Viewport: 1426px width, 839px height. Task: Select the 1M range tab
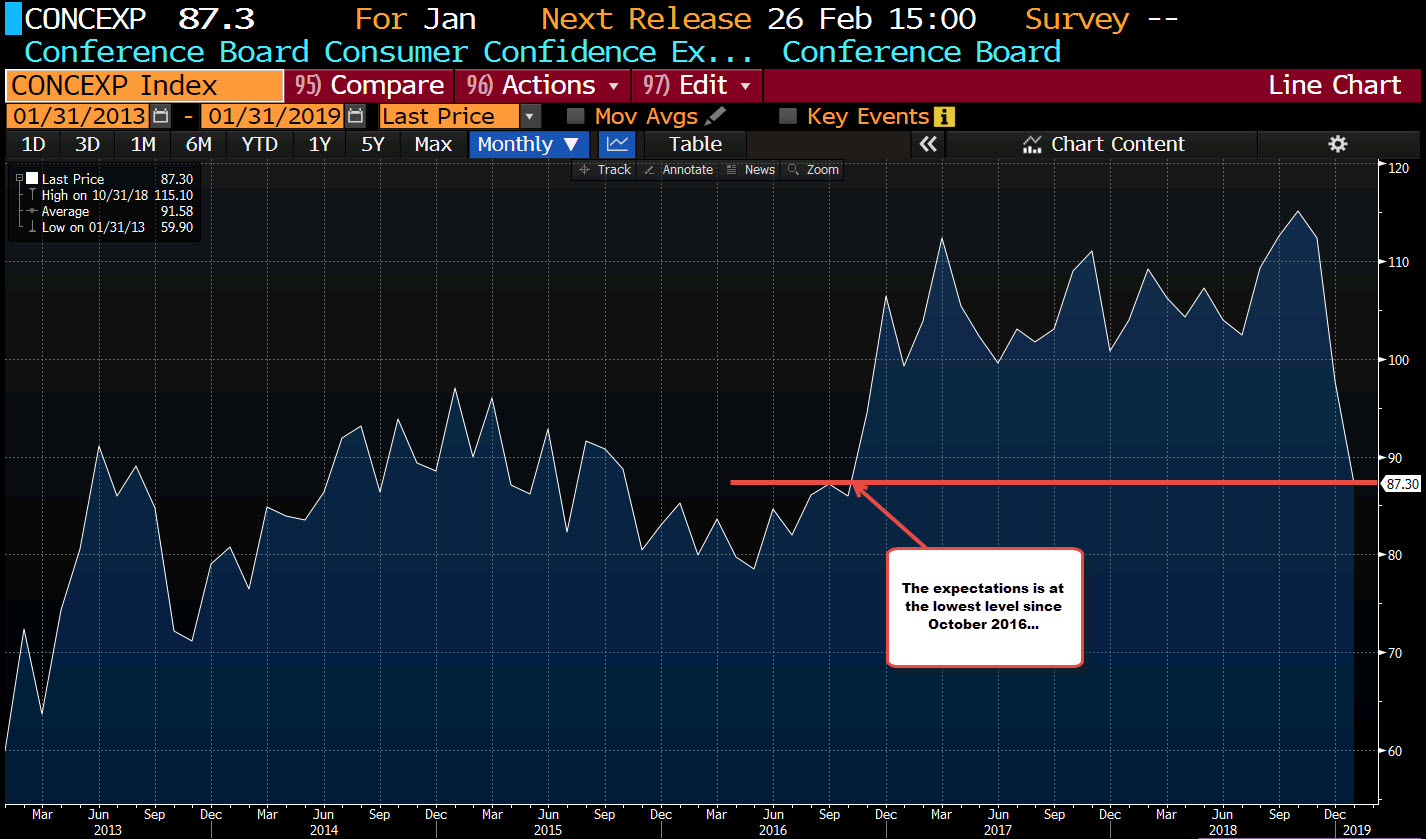143,144
